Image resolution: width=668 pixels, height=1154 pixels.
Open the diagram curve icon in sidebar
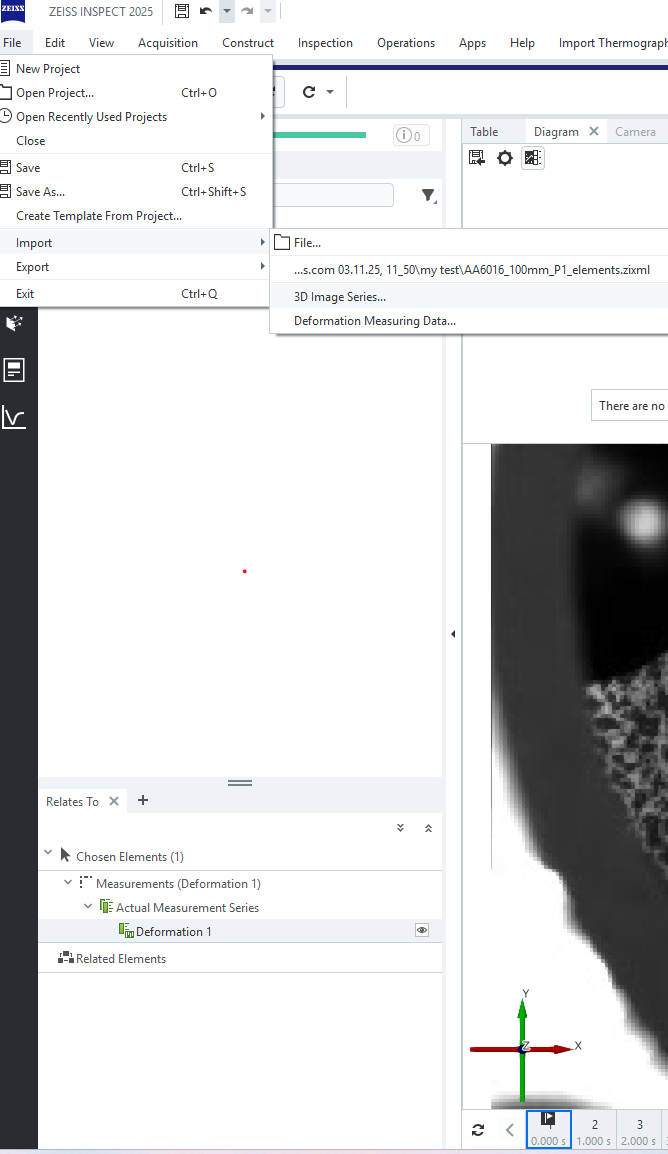coord(14,417)
